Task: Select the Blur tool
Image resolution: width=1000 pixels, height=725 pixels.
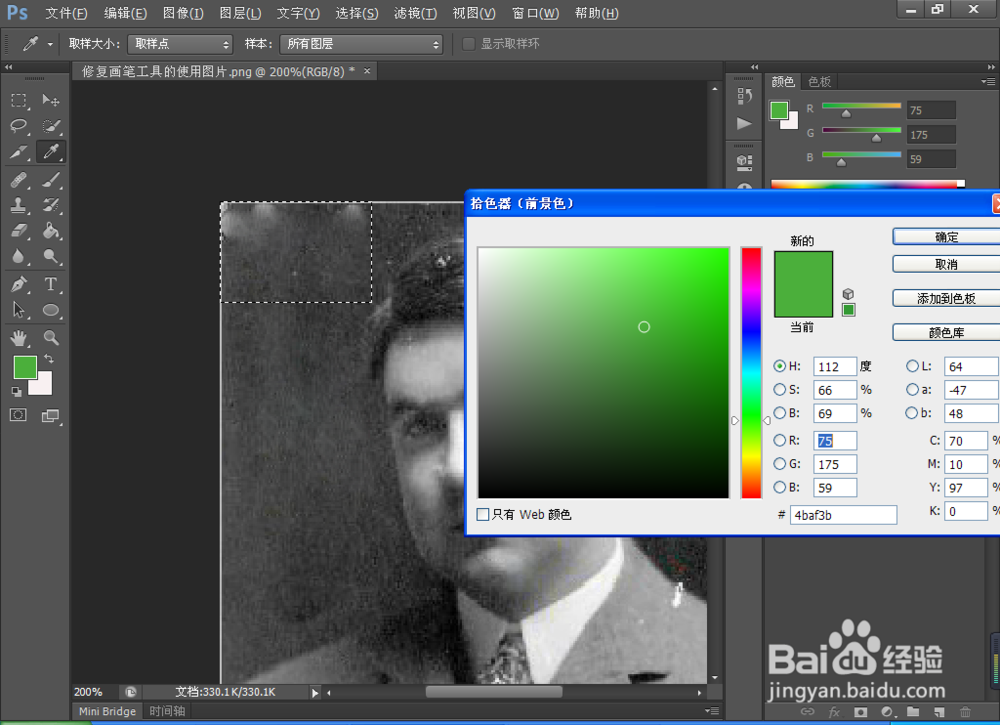Action: pos(18,256)
